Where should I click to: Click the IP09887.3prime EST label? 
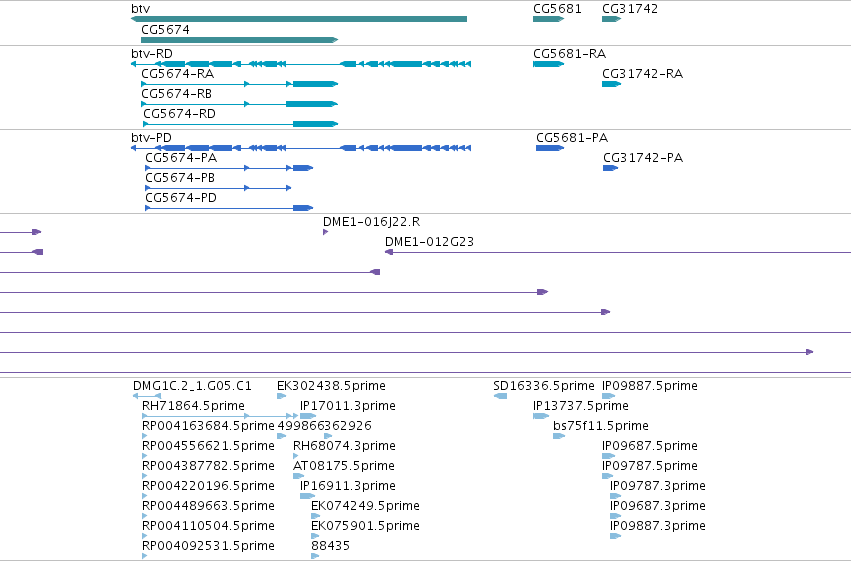click(x=658, y=527)
